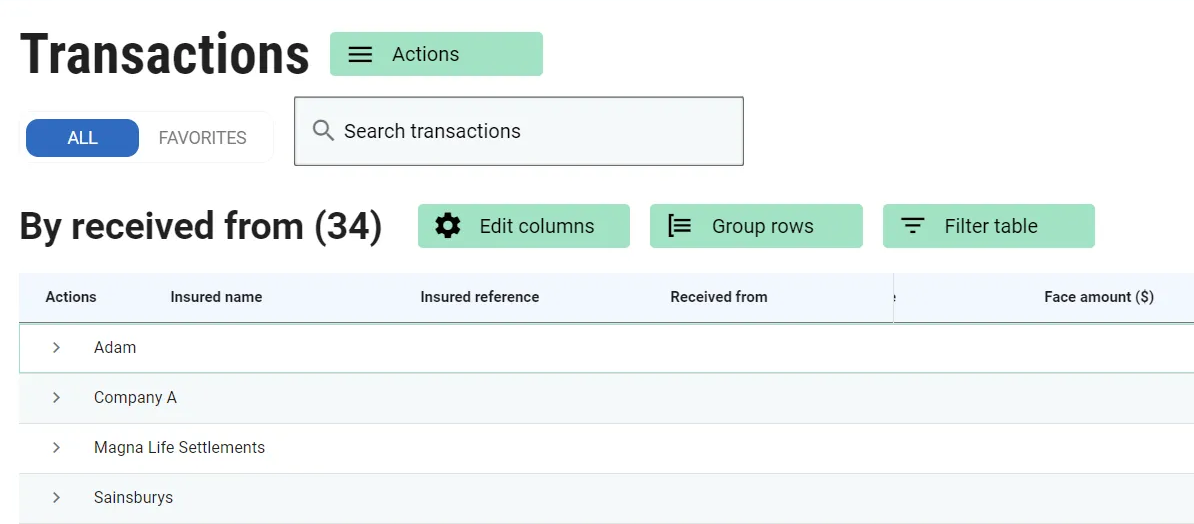Switch to the FAVORITES toggle
The image size is (1194, 524).
[202, 138]
